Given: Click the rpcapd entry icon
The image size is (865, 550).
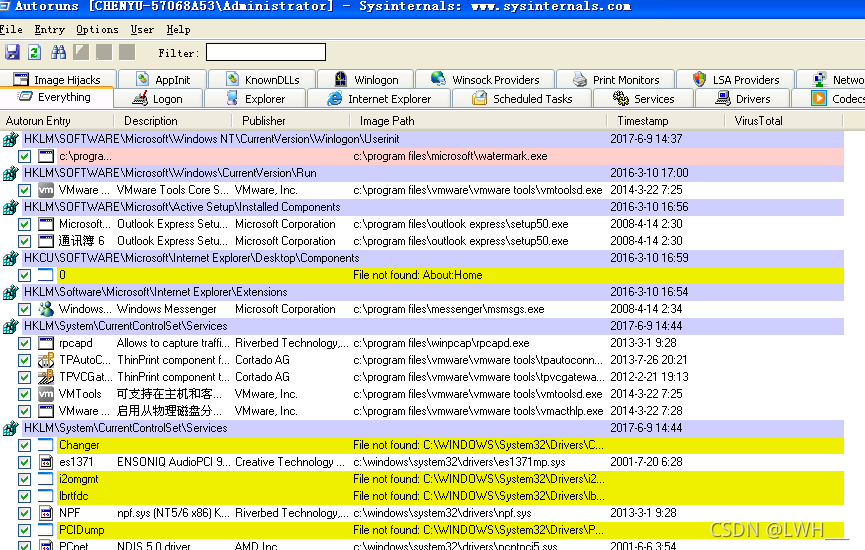Looking at the screenshot, I should (x=46, y=343).
